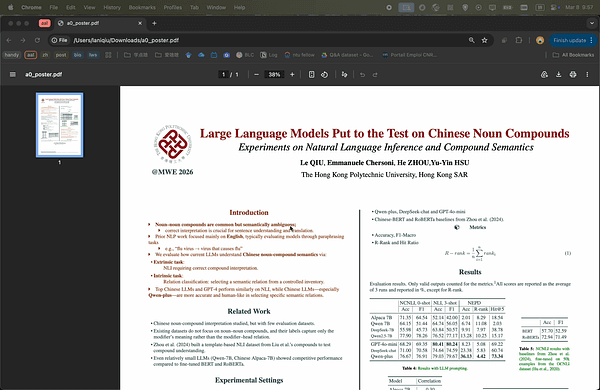Reload the current page

pos(37,40)
